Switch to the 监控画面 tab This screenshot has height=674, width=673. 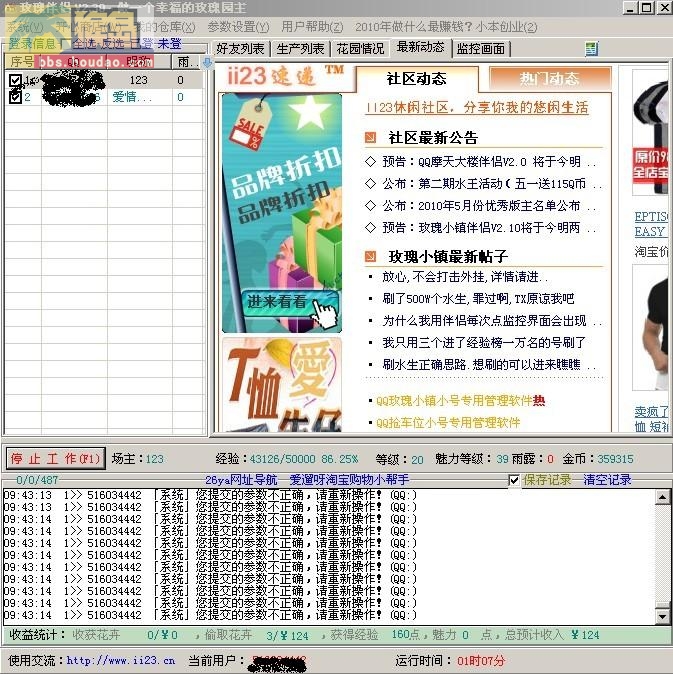click(481, 49)
